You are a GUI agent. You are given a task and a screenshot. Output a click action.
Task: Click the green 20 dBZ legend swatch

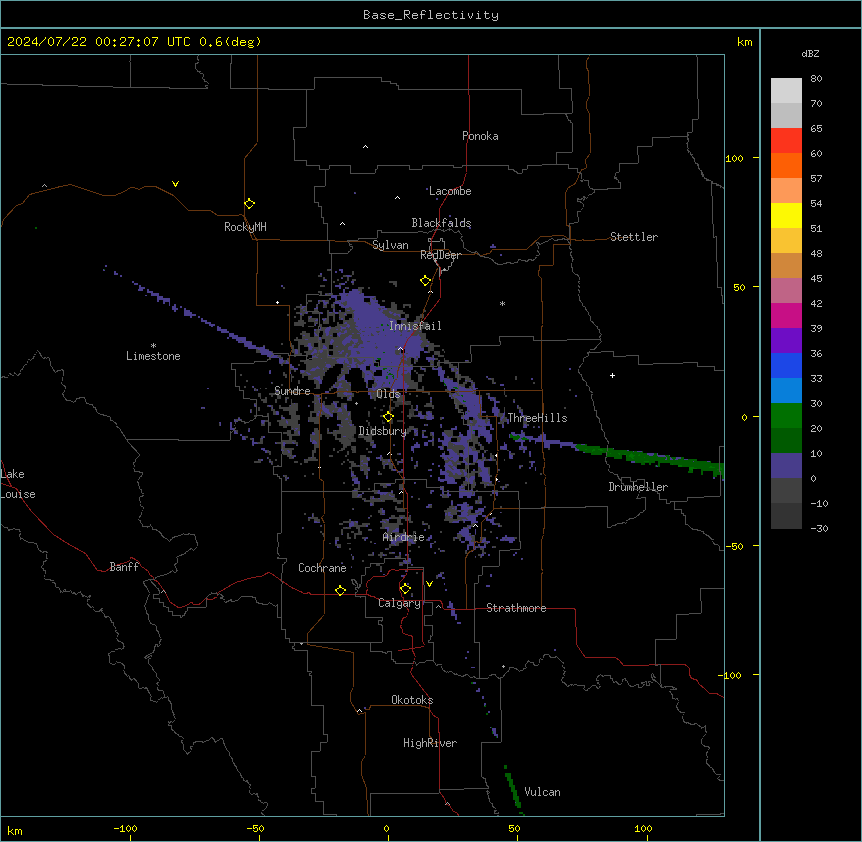786,416
